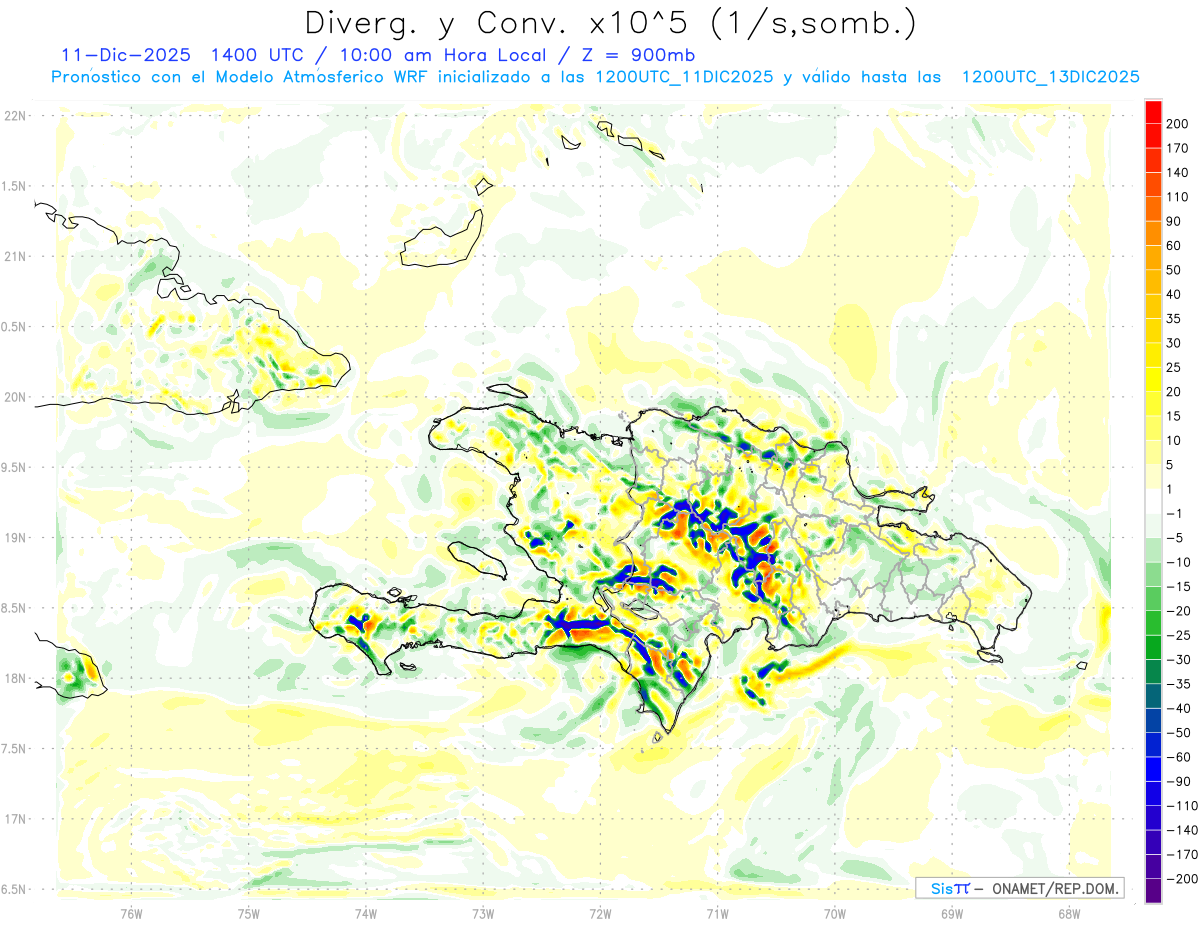Click the "20N" latitude label

coord(14,397)
